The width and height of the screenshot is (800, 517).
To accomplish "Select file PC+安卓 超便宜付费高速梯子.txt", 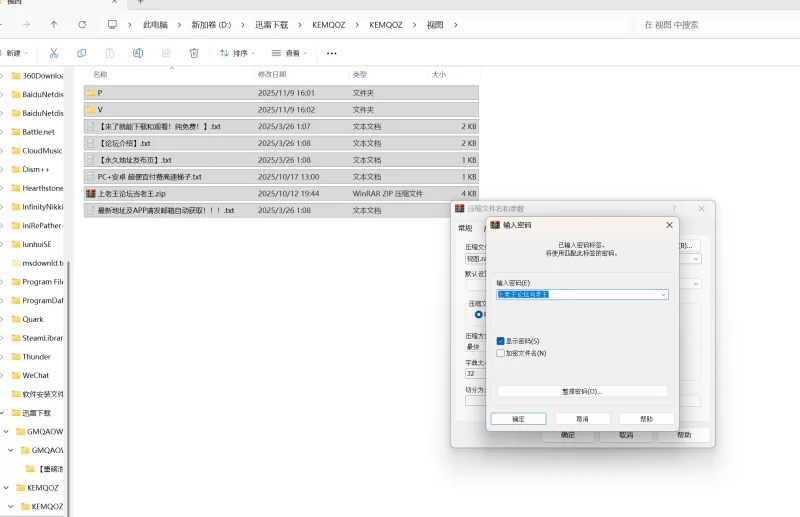I will [281, 177].
